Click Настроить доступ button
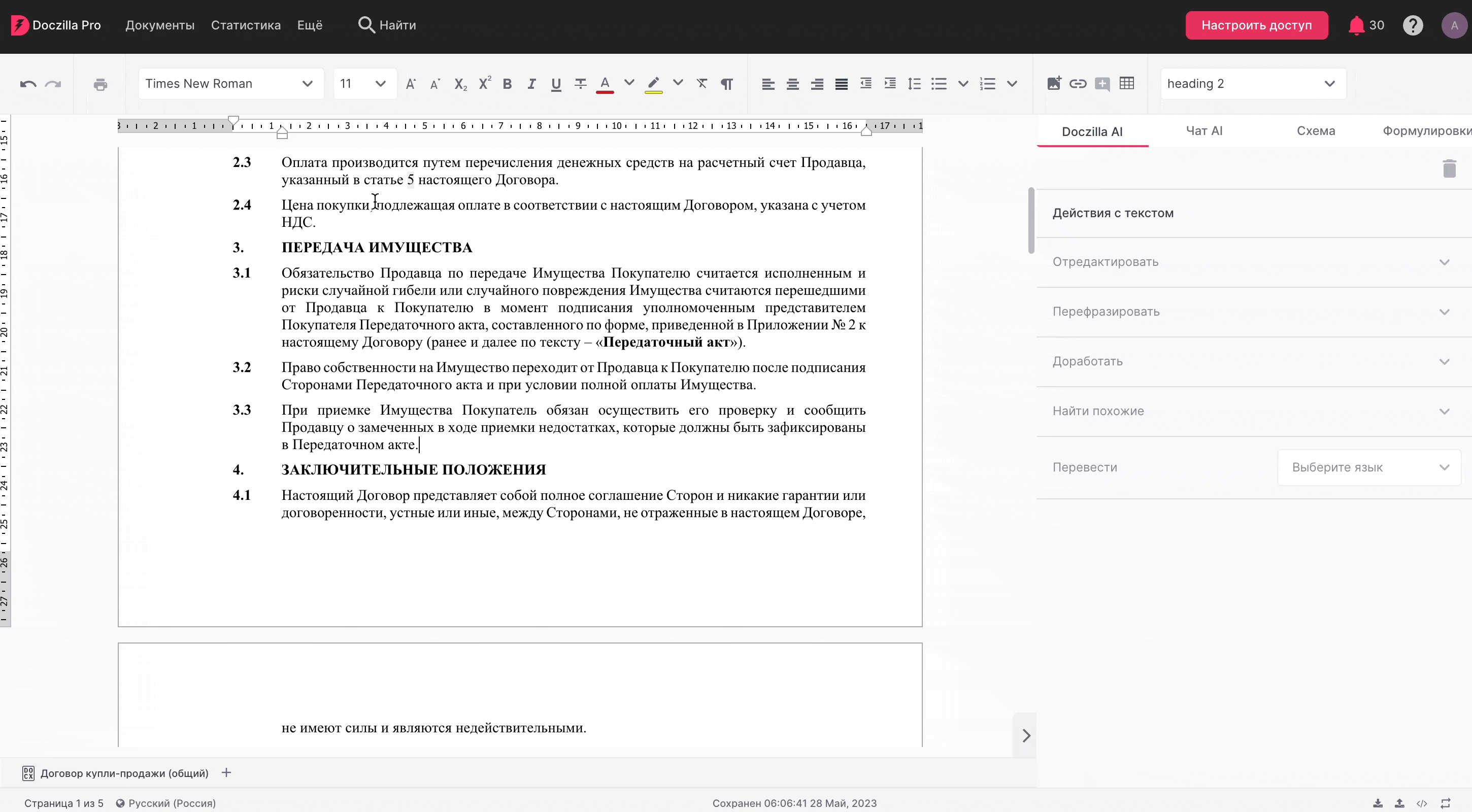Screen dimensions: 1472x812 point(1257,25)
